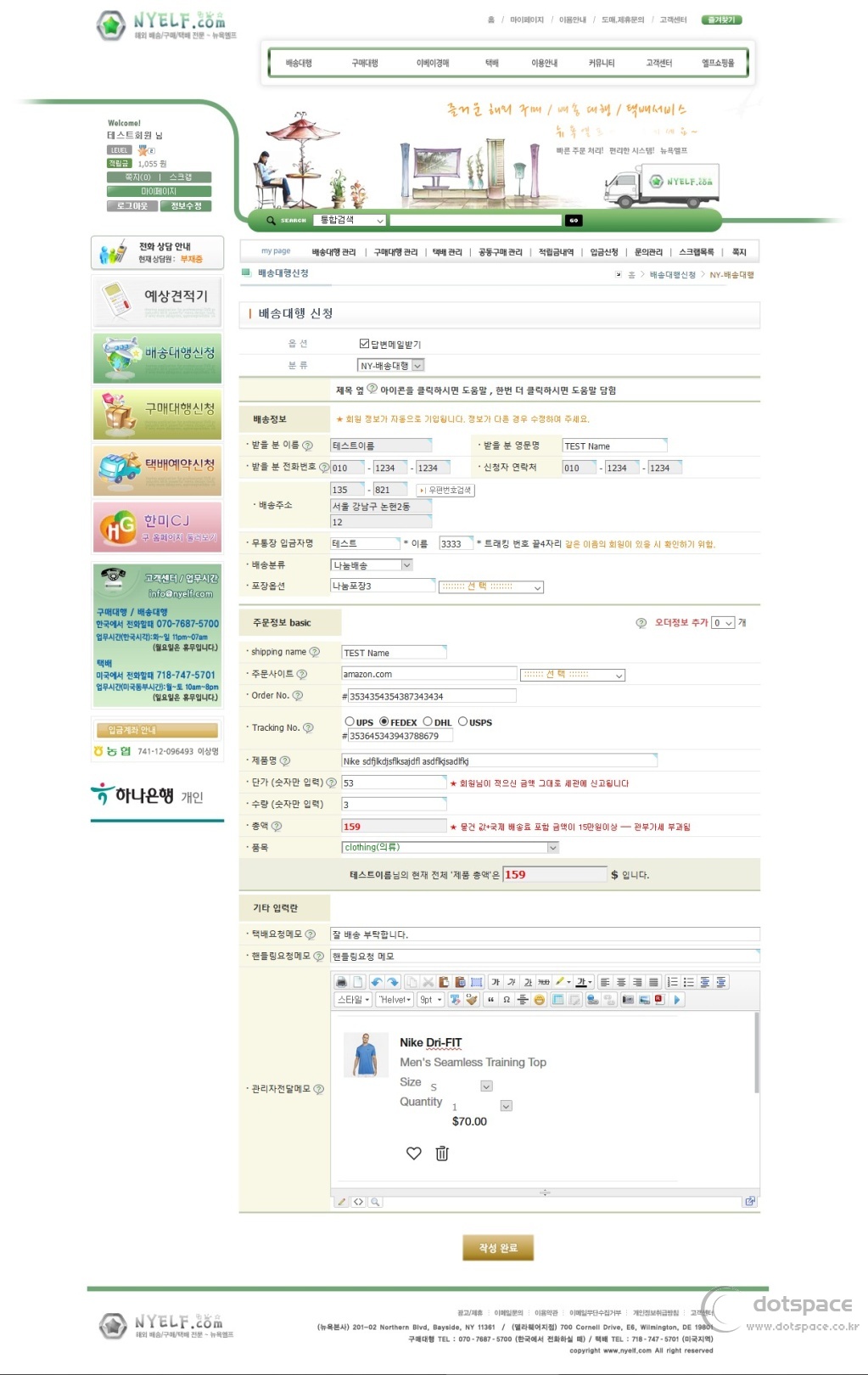Viewport: 868px width, 1375px height.
Task: Switch editor to HTML source view icon
Action: (359, 1202)
